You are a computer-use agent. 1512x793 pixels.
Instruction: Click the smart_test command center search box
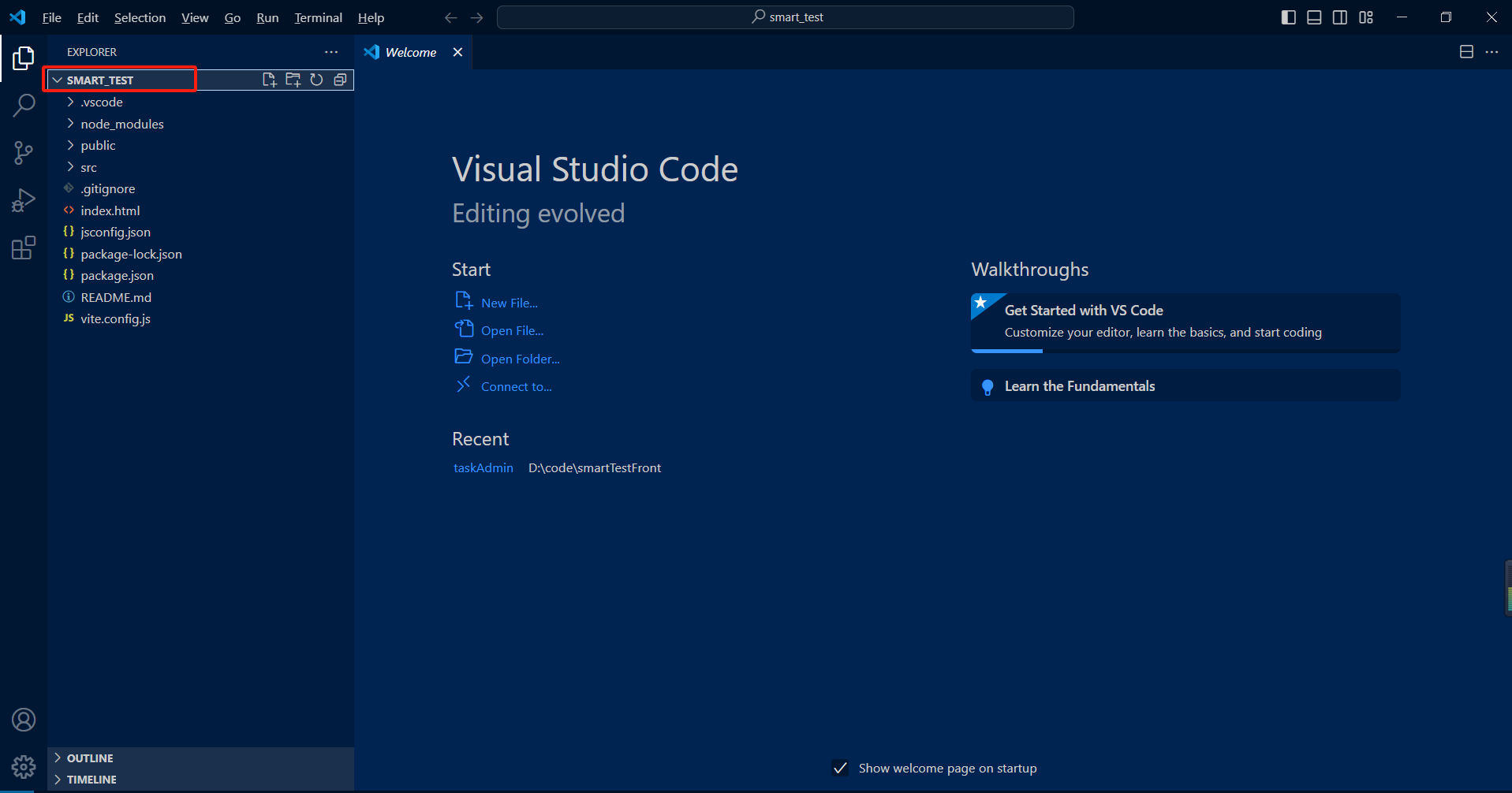click(x=786, y=17)
